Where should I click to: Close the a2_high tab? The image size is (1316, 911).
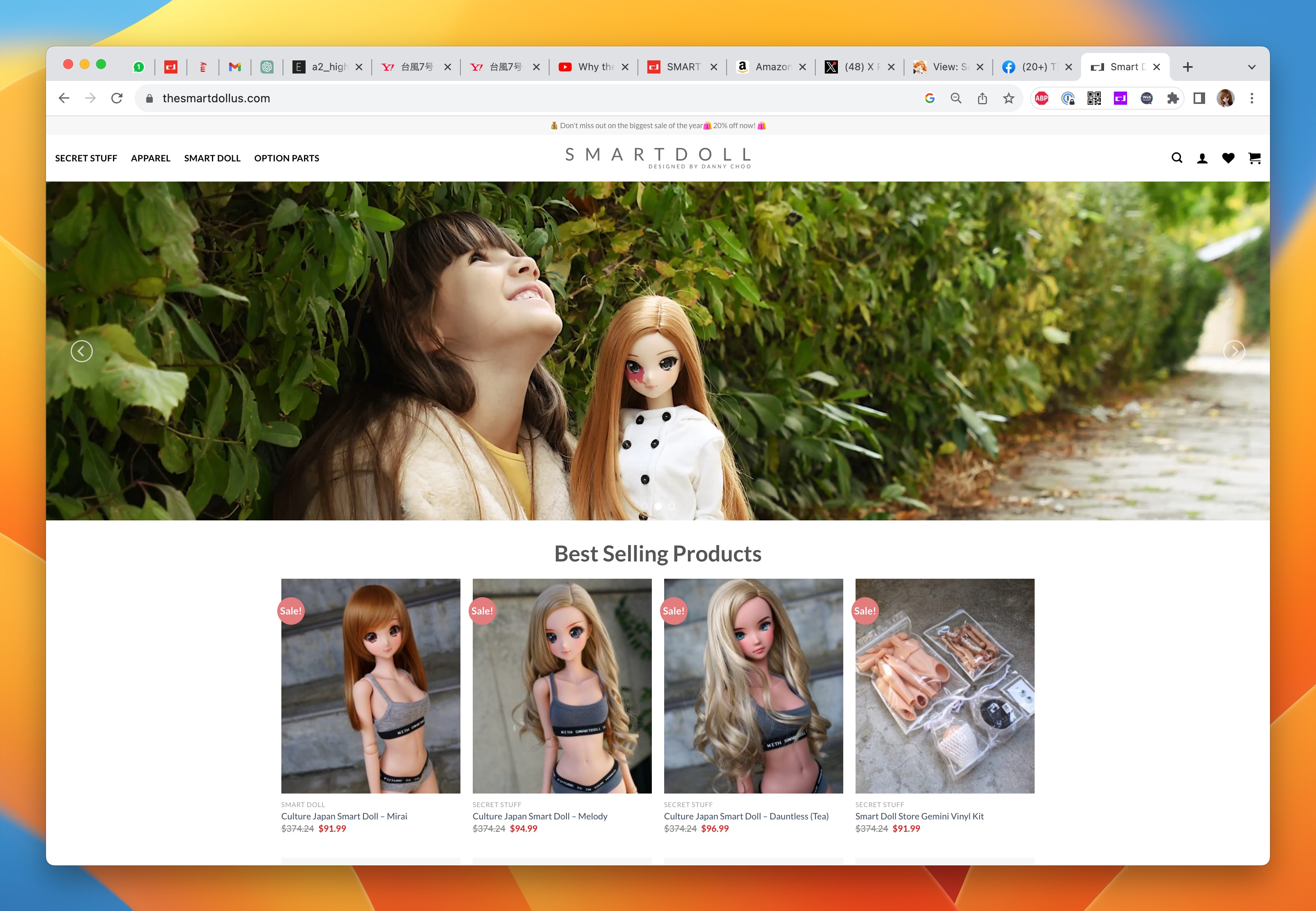(359, 67)
